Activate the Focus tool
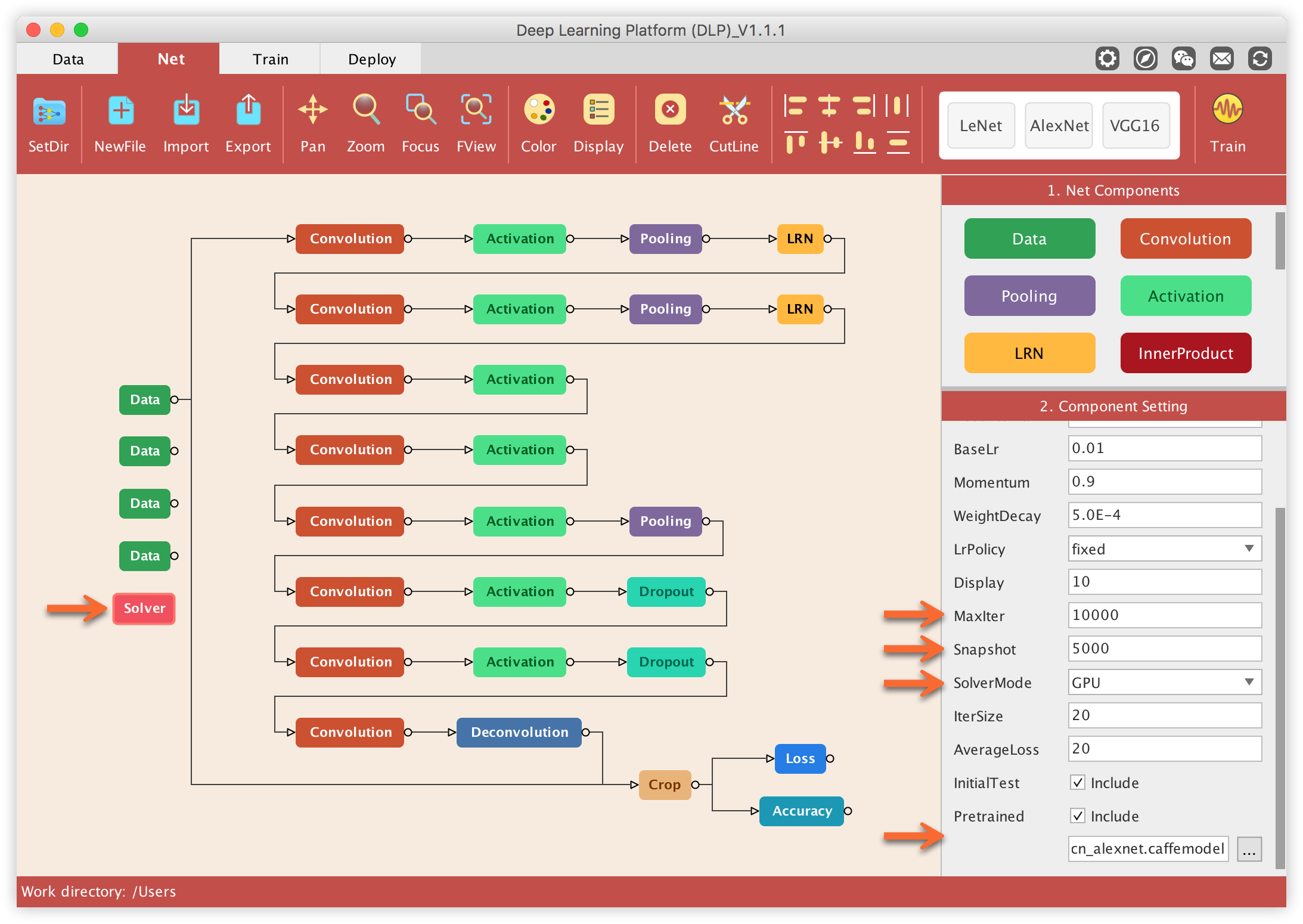This screenshot has width=1303, height=924. coord(420,111)
